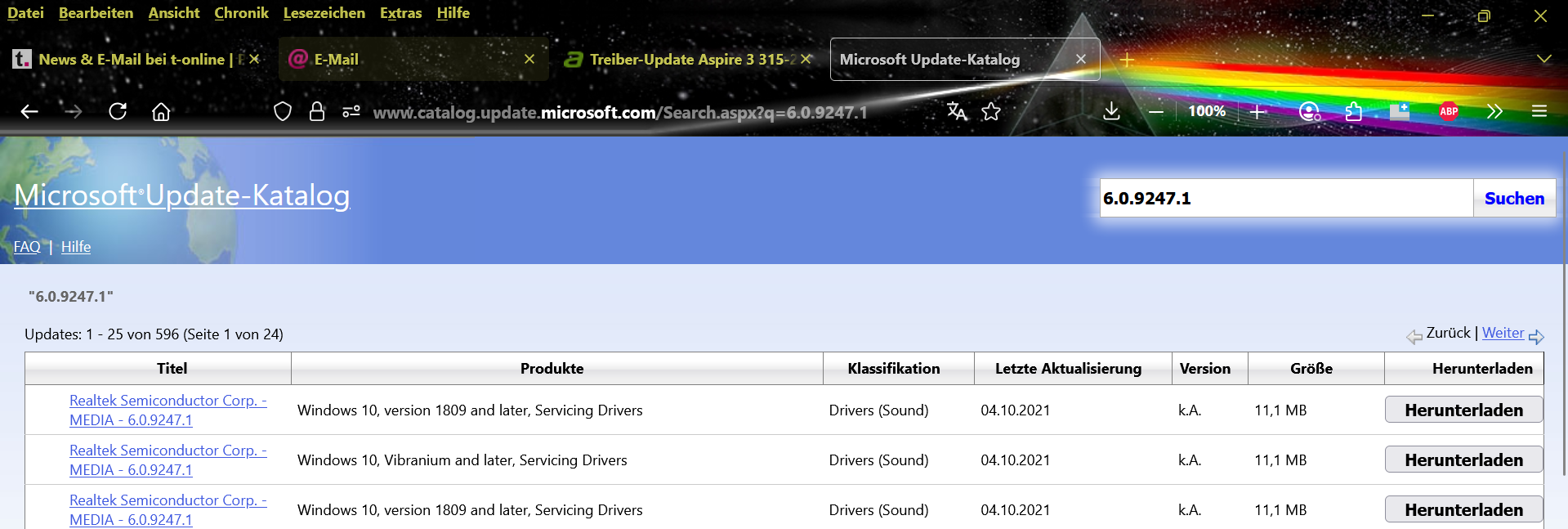Click the new-tab container toolbar icon
The image size is (1568, 529).
pyautogui.click(x=1400, y=111)
